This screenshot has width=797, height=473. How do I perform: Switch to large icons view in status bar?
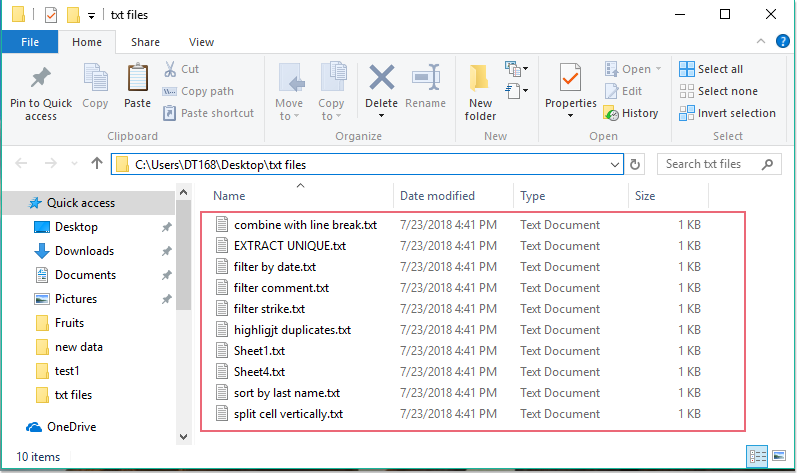click(x=778, y=456)
